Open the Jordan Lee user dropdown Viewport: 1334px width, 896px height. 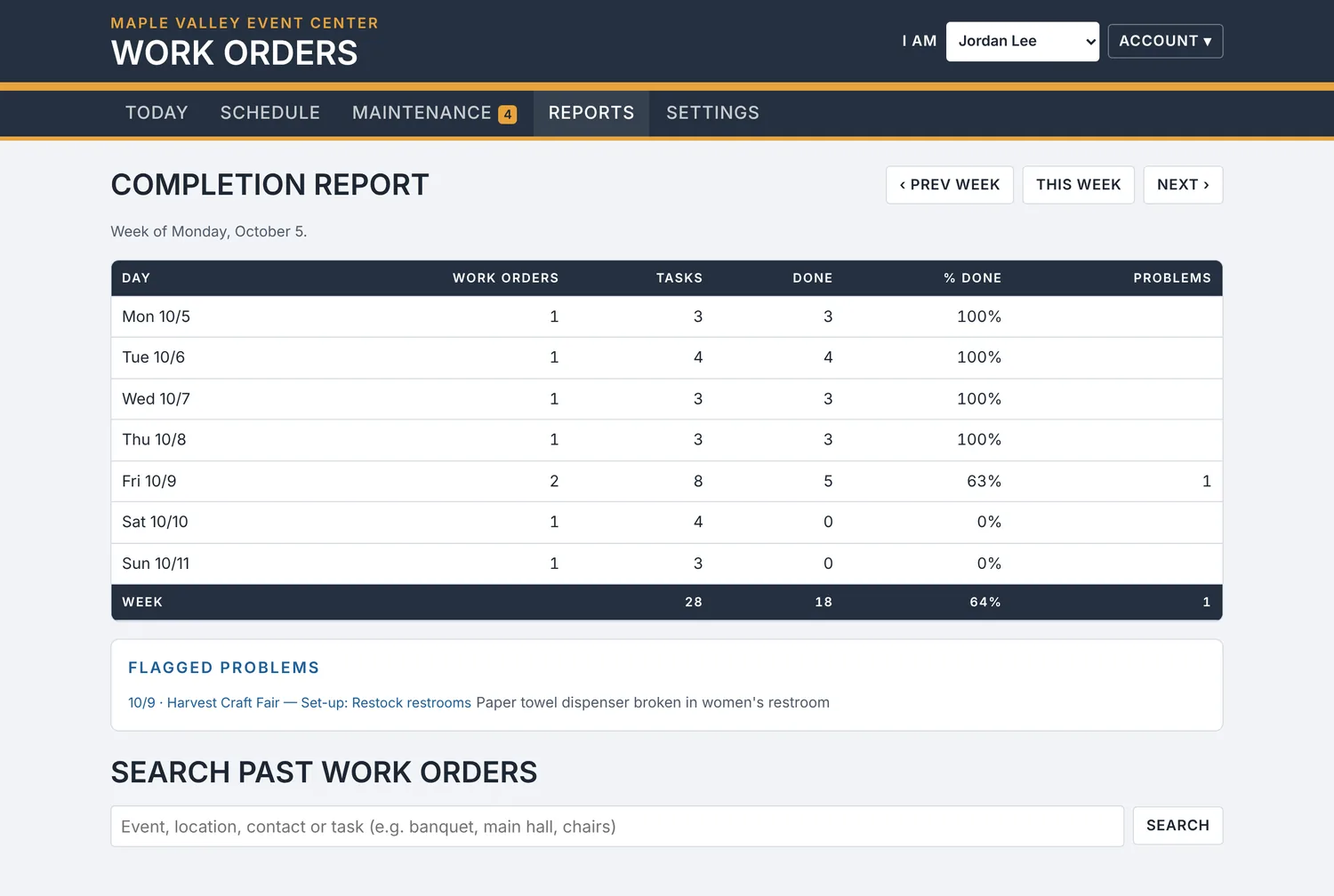click(1022, 42)
